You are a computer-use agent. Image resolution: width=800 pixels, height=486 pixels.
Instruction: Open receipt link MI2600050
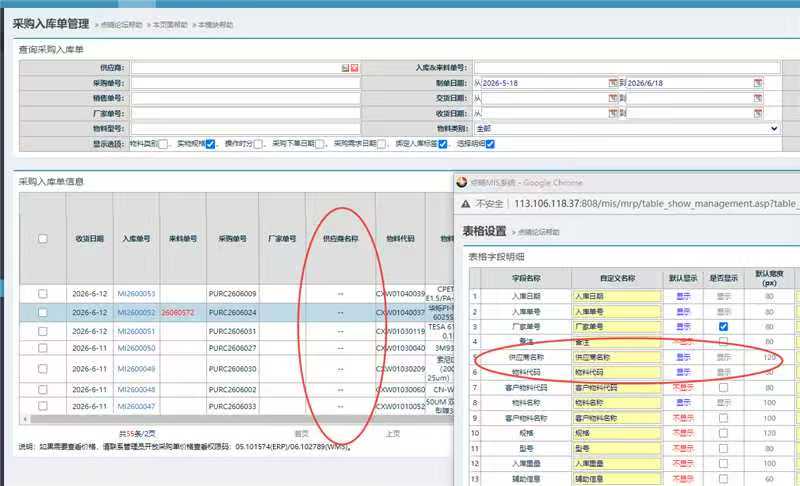coord(136,348)
